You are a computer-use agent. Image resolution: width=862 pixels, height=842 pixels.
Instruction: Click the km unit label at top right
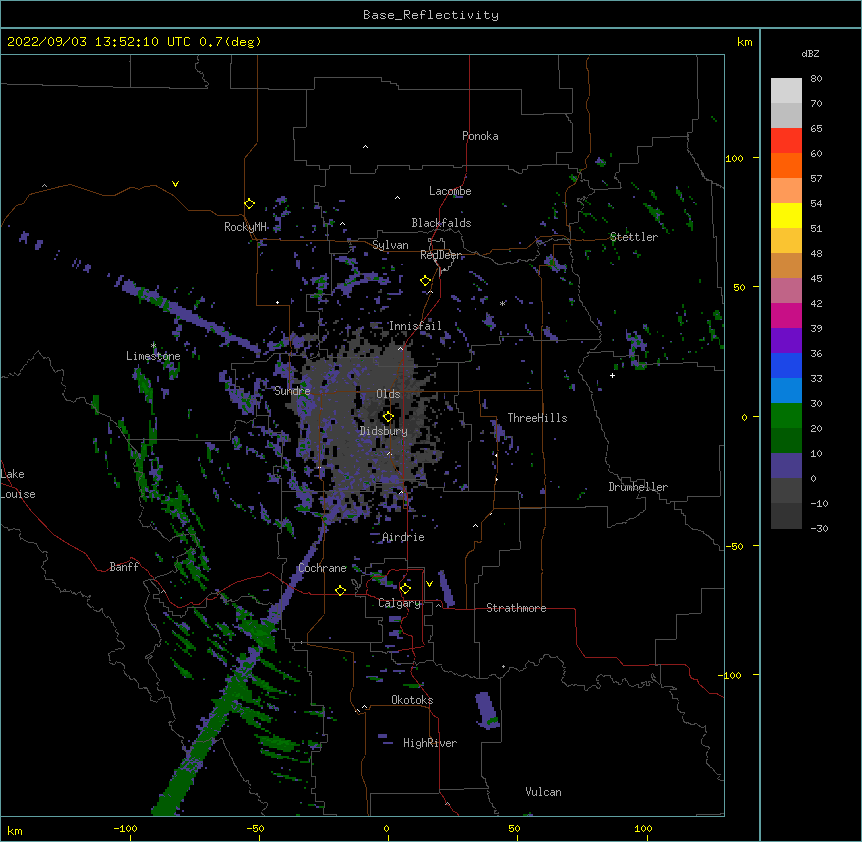click(745, 42)
